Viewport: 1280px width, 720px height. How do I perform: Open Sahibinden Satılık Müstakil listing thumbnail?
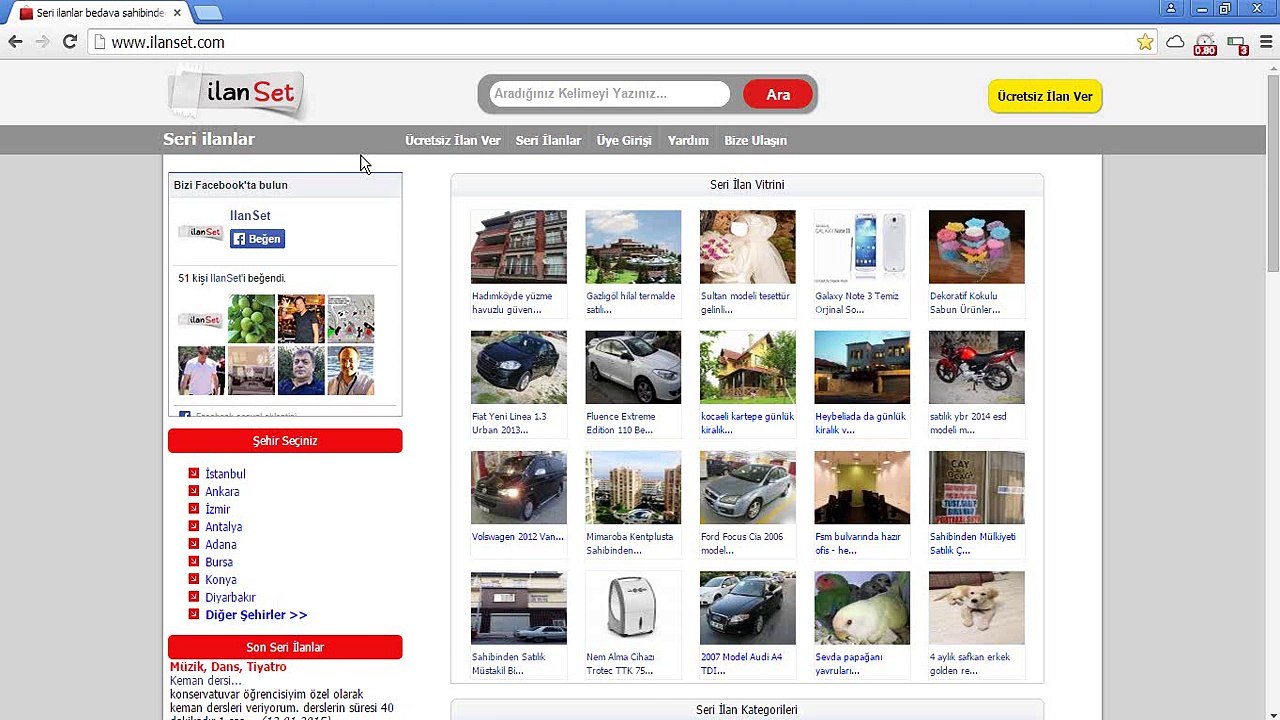click(x=518, y=608)
